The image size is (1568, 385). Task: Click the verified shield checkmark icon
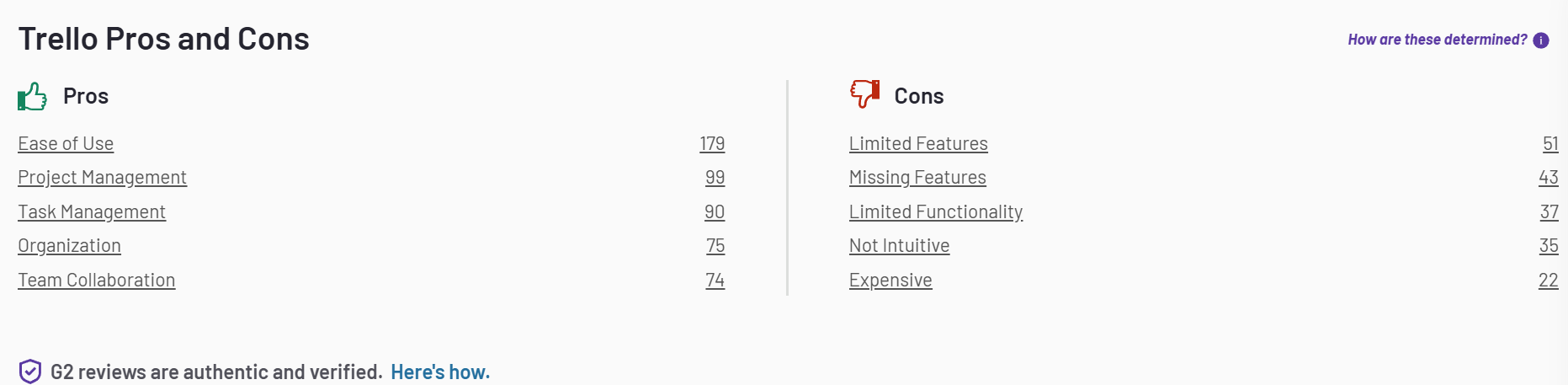[x=30, y=372]
